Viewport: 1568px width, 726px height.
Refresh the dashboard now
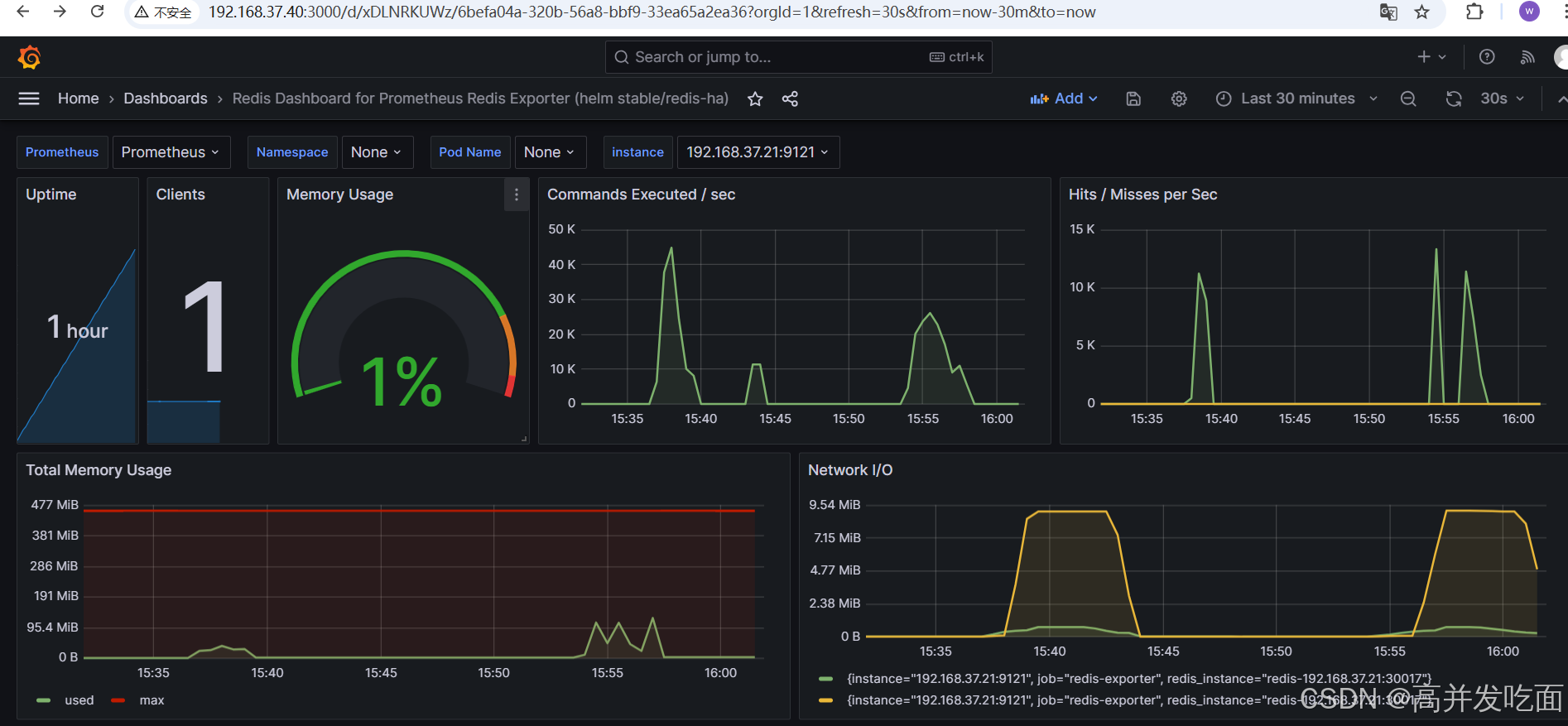(1453, 99)
